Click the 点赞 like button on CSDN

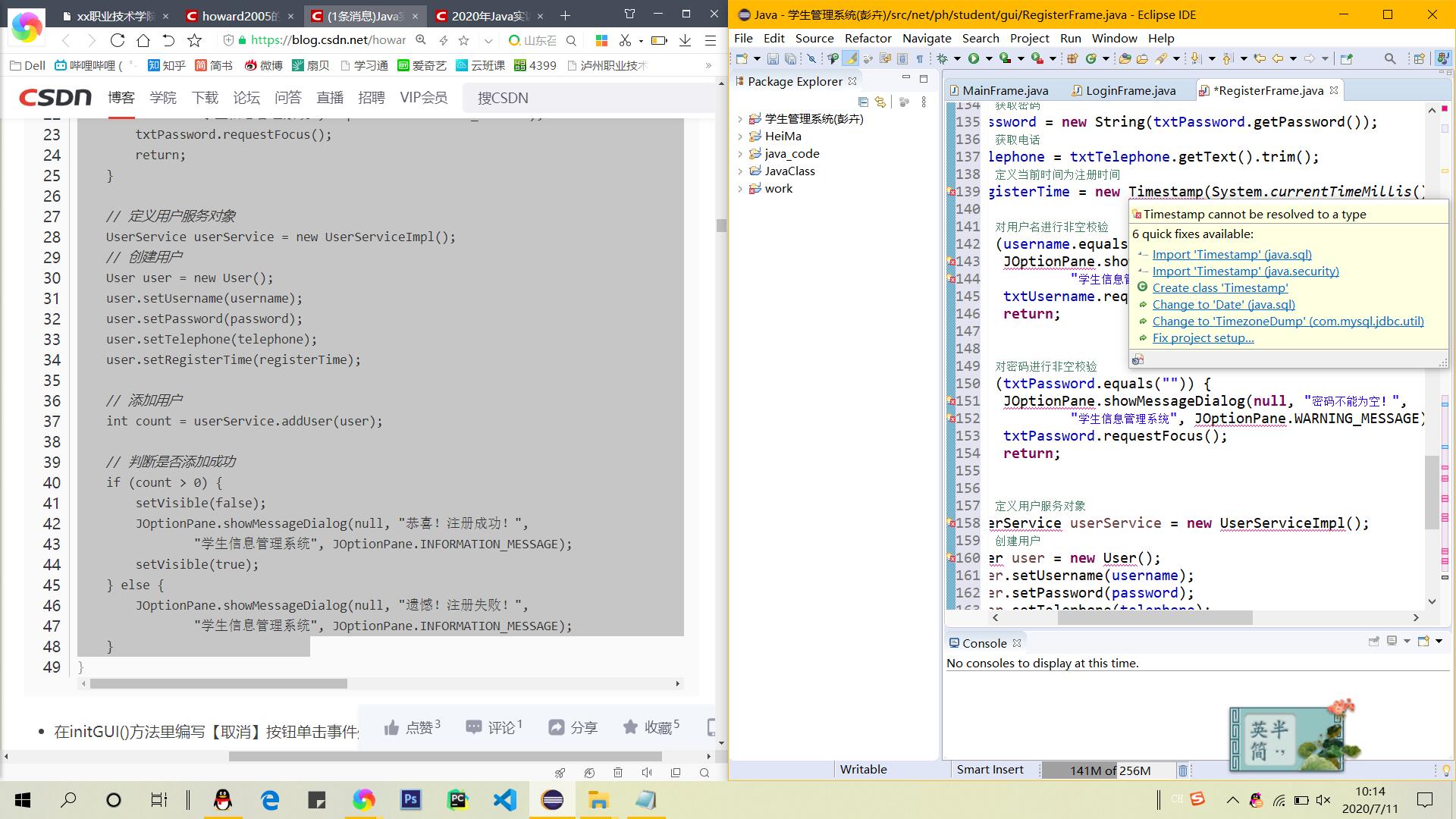[411, 726]
